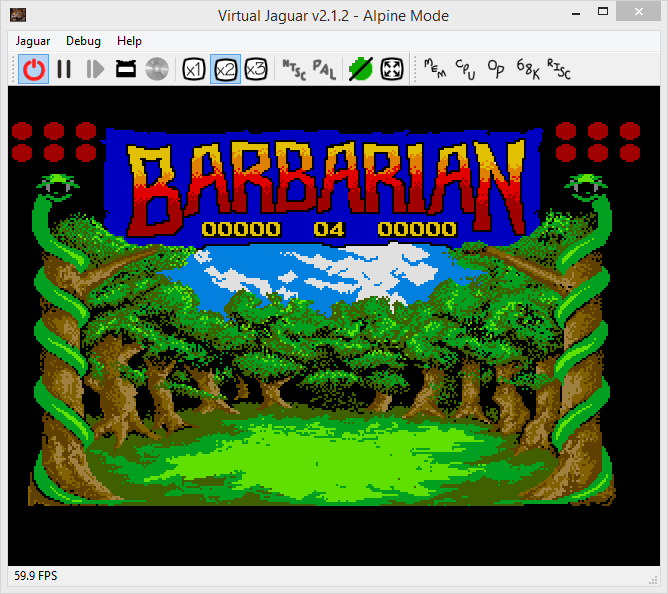Open the 68K disassembly browser

coord(528,69)
